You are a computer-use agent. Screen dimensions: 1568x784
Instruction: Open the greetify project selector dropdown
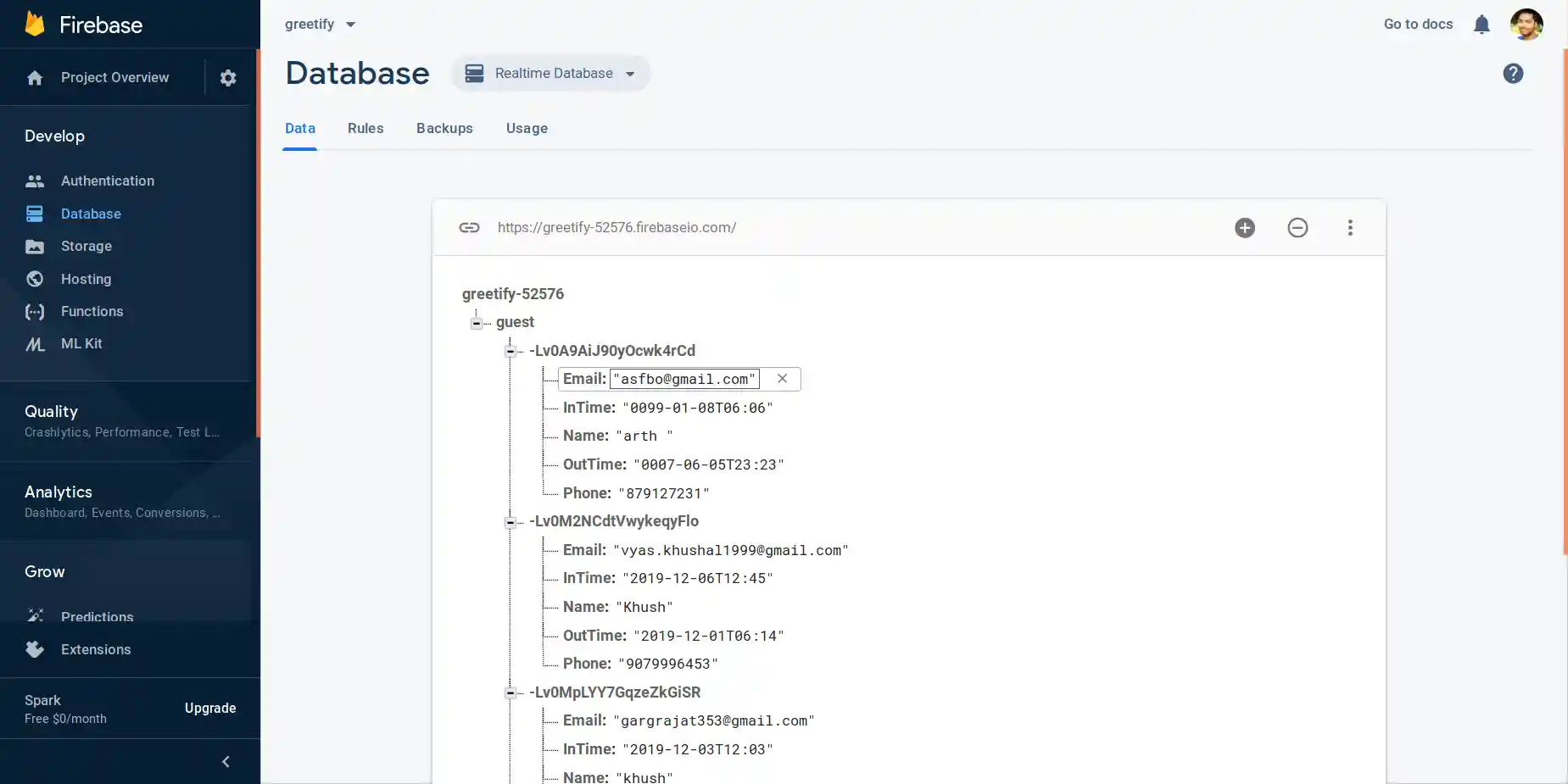tap(320, 25)
